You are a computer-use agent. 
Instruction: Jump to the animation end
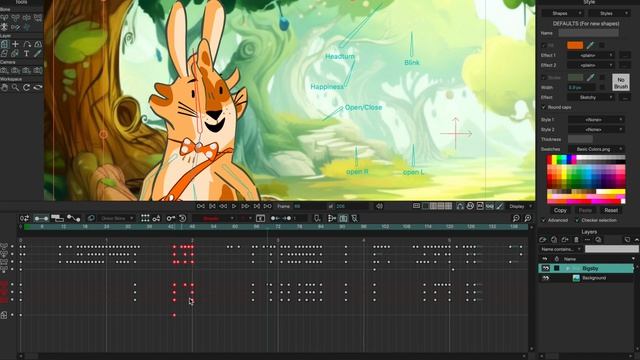tap(268, 206)
